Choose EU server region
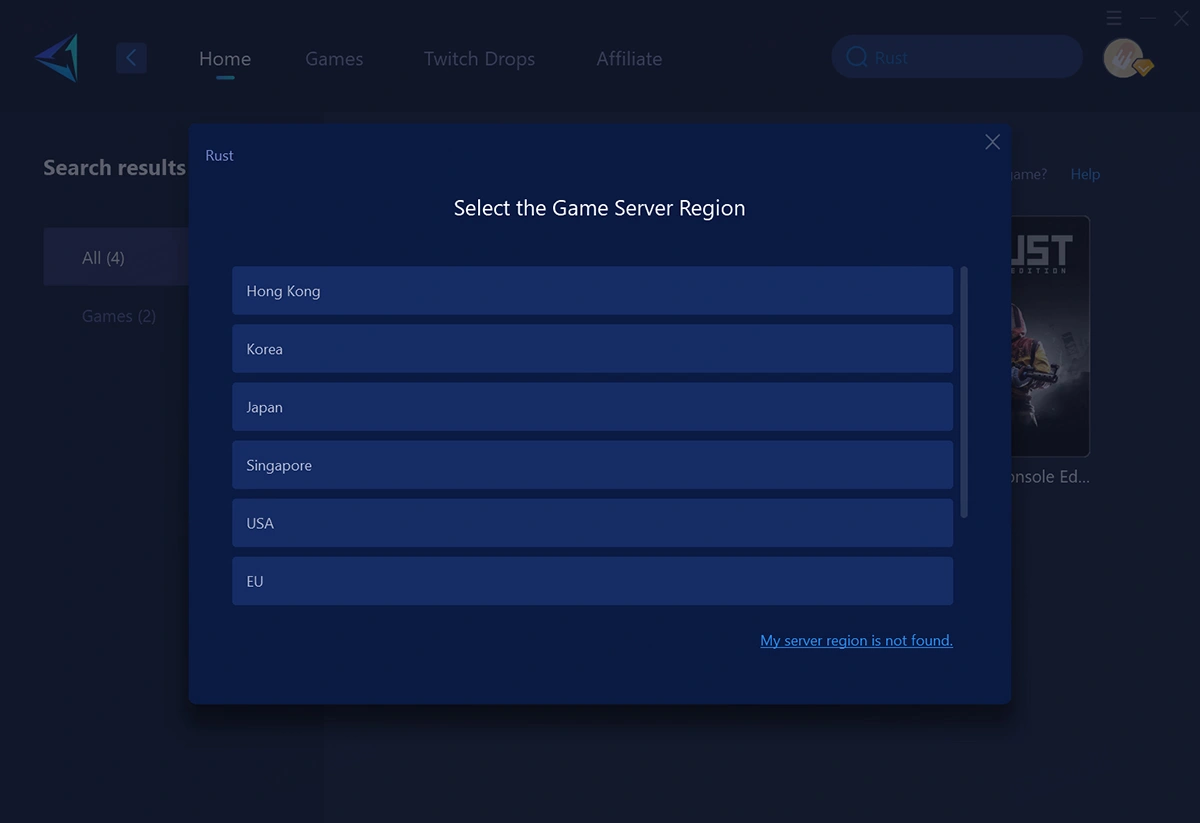This screenshot has width=1200, height=823. tap(592, 581)
